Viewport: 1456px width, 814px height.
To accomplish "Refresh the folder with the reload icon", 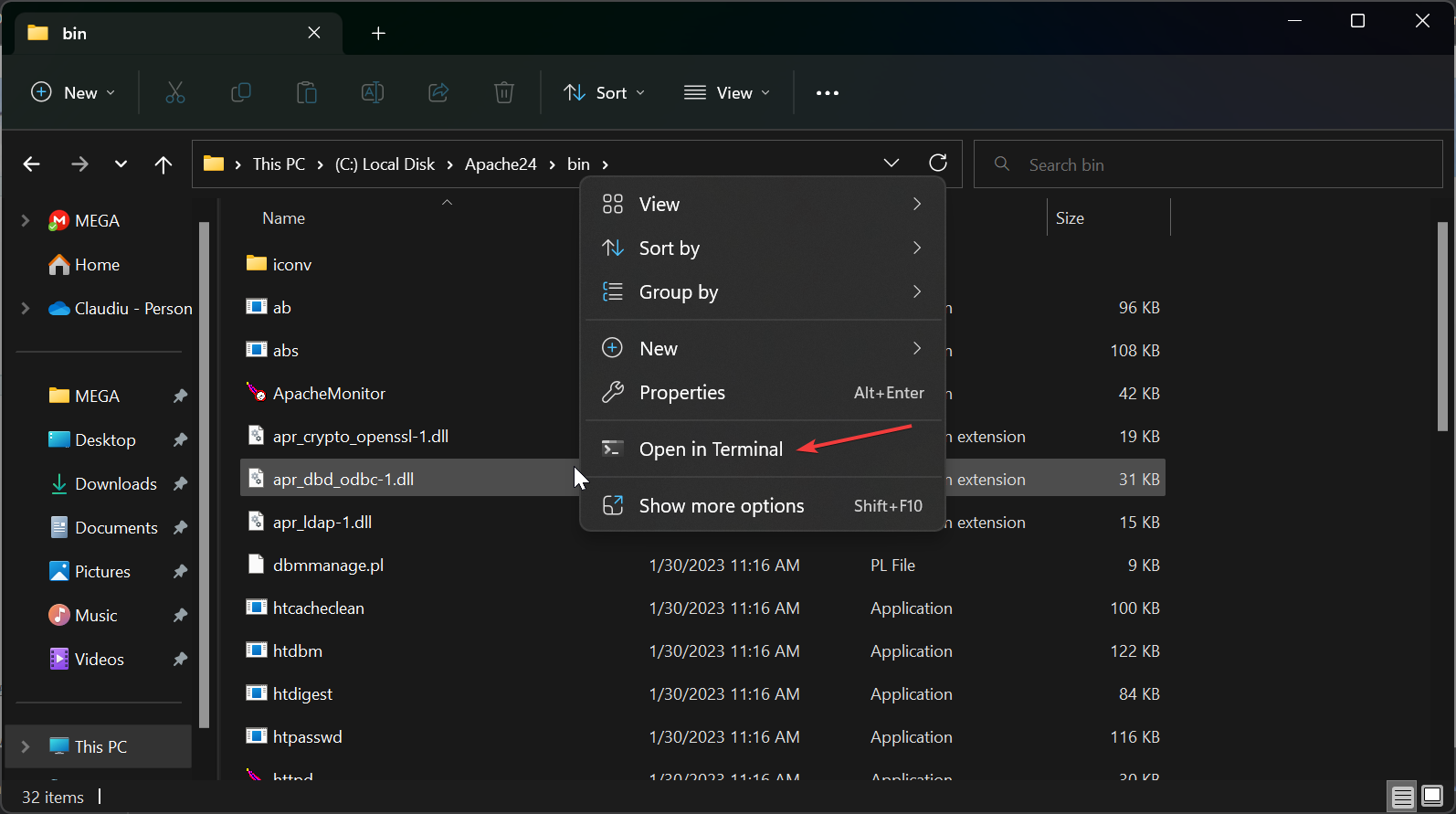I will [x=937, y=164].
